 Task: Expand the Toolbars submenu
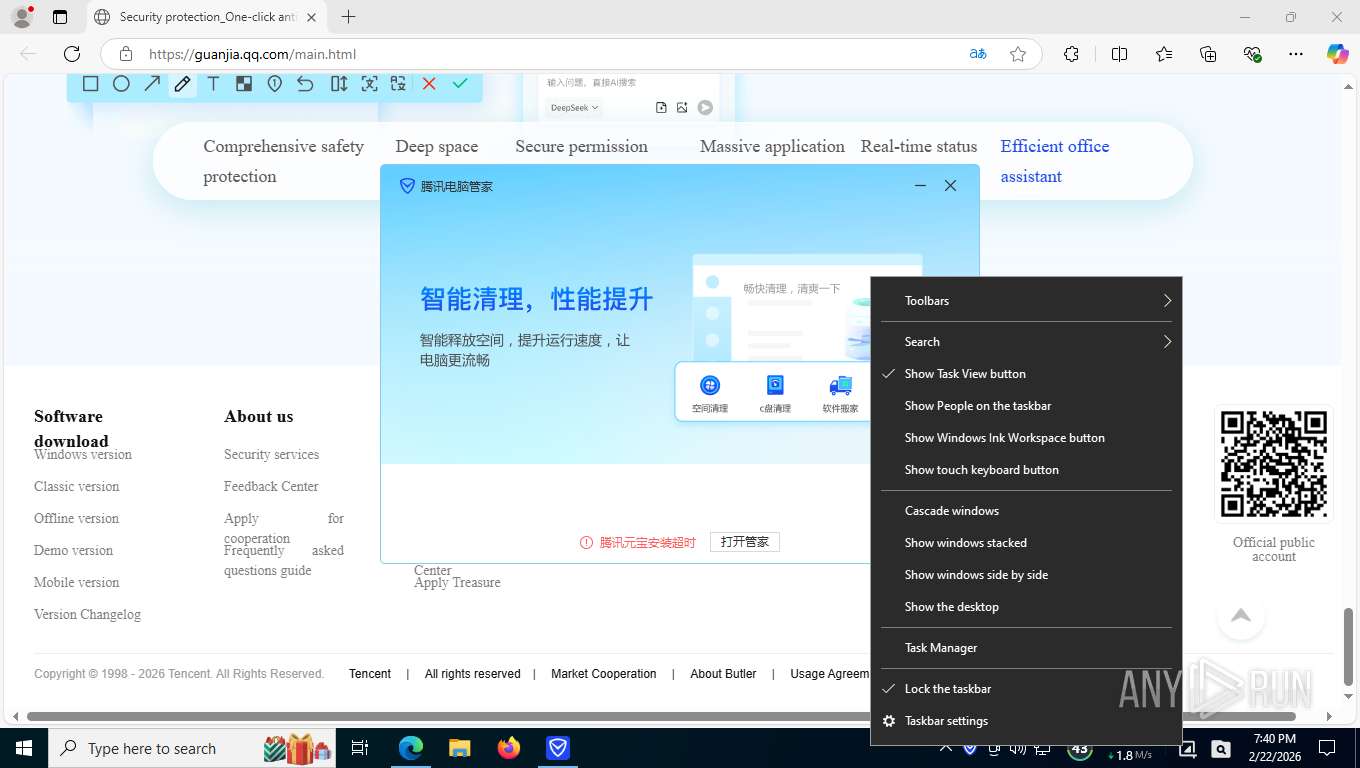tap(1026, 301)
